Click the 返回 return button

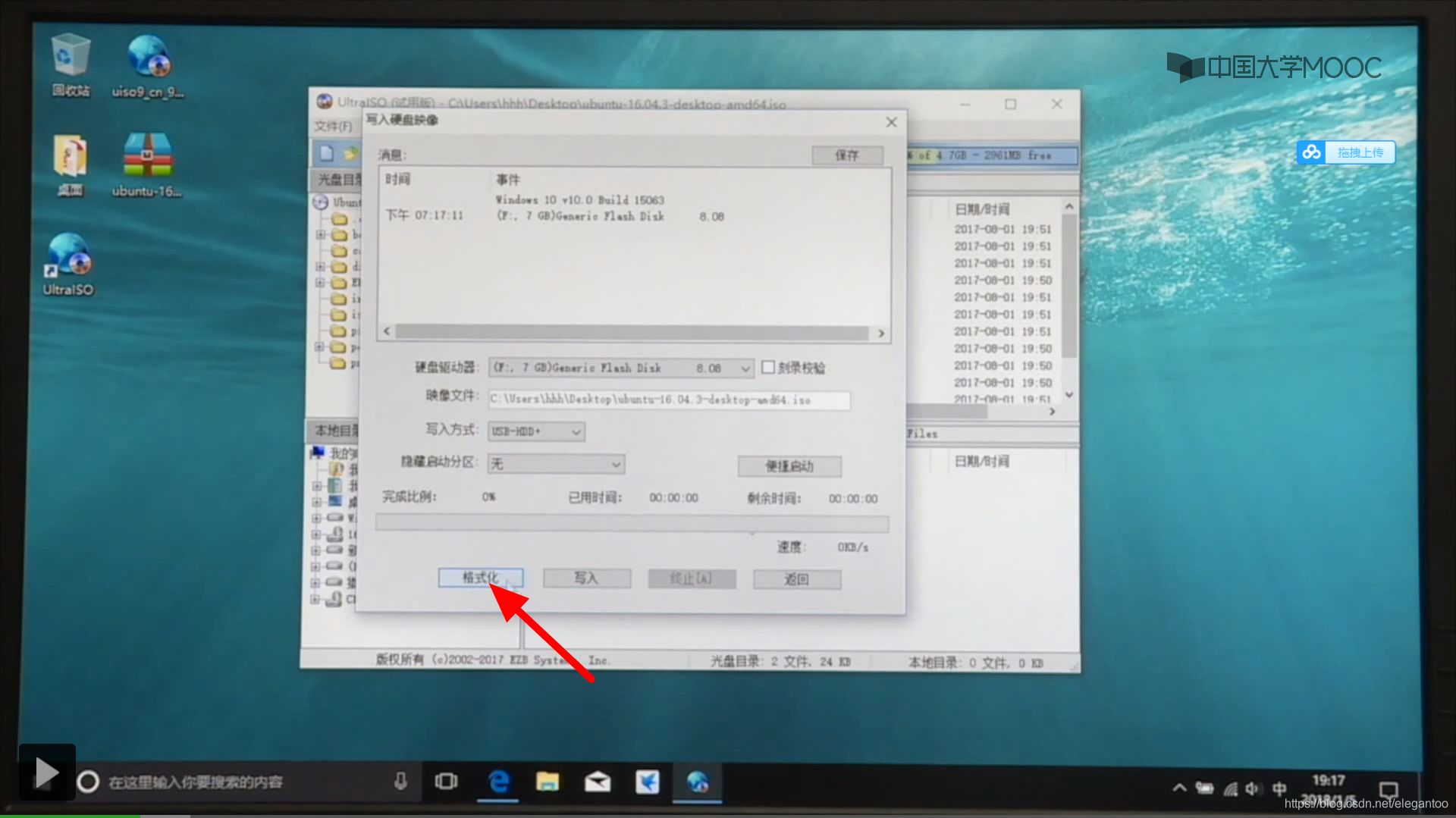tap(797, 580)
